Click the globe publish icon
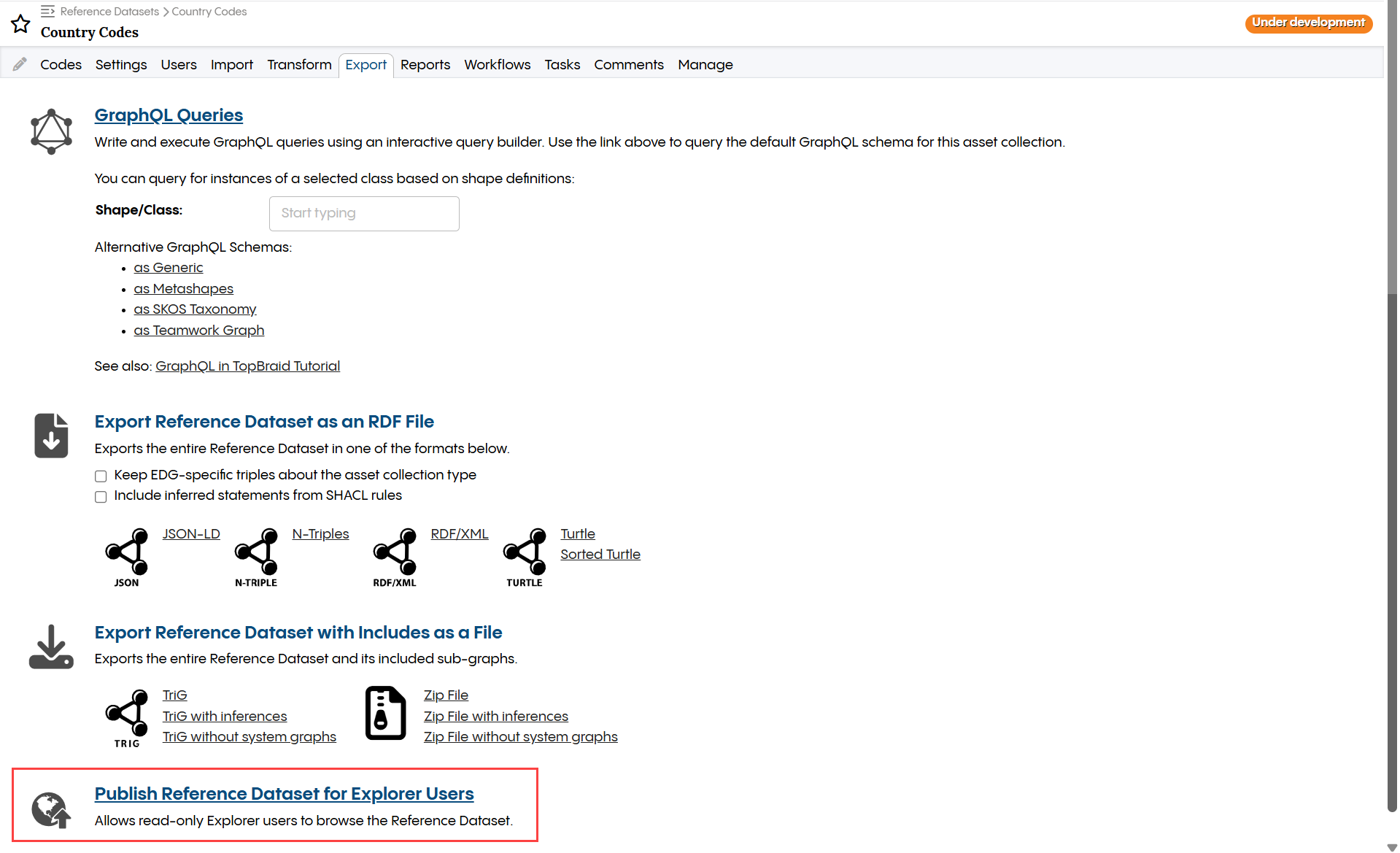 click(x=50, y=809)
